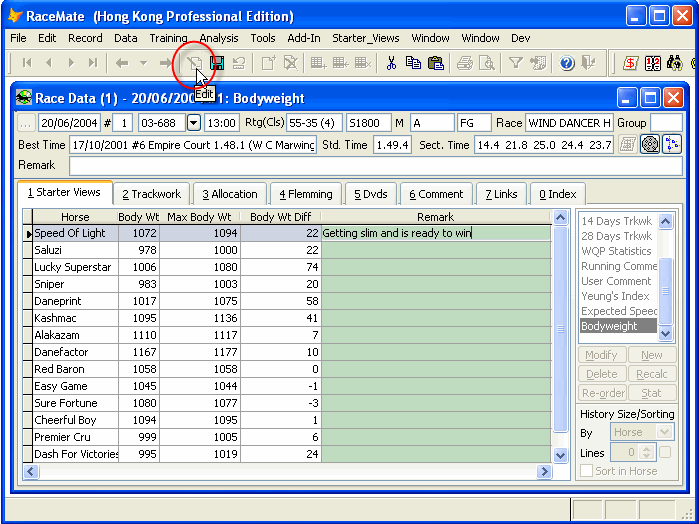The height and width of the screenshot is (524, 699).
Task: Switch to the 2 Trackwork tab
Action: point(152,194)
